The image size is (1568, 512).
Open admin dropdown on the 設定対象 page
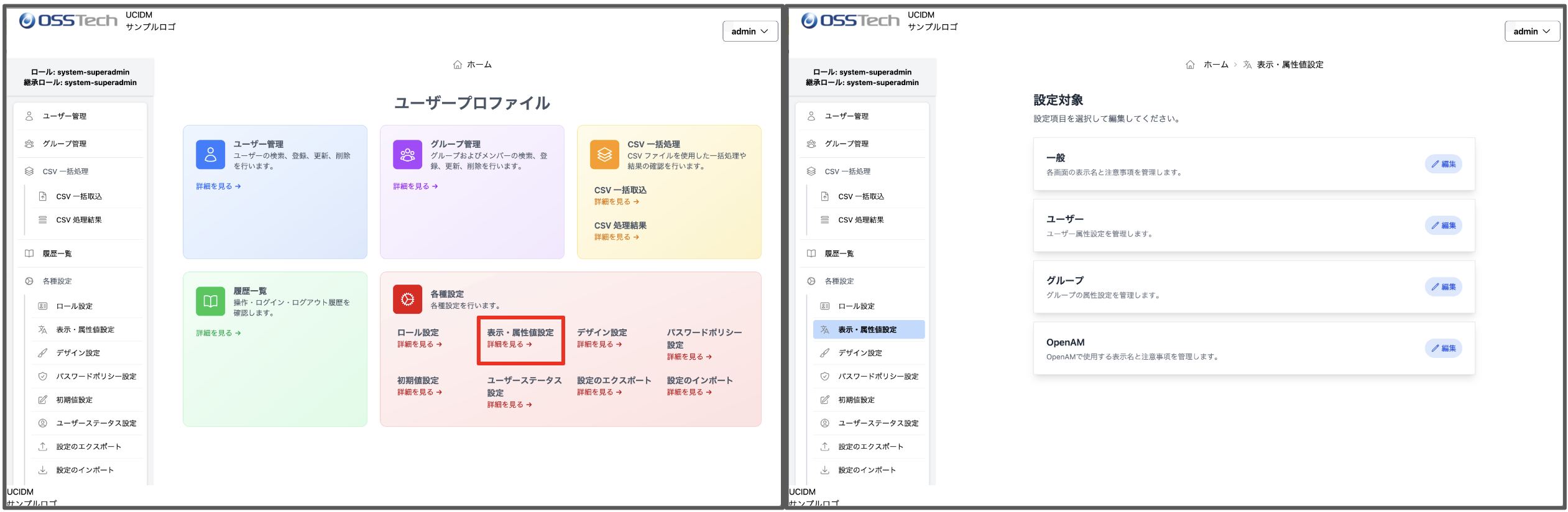click(x=1531, y=31)
